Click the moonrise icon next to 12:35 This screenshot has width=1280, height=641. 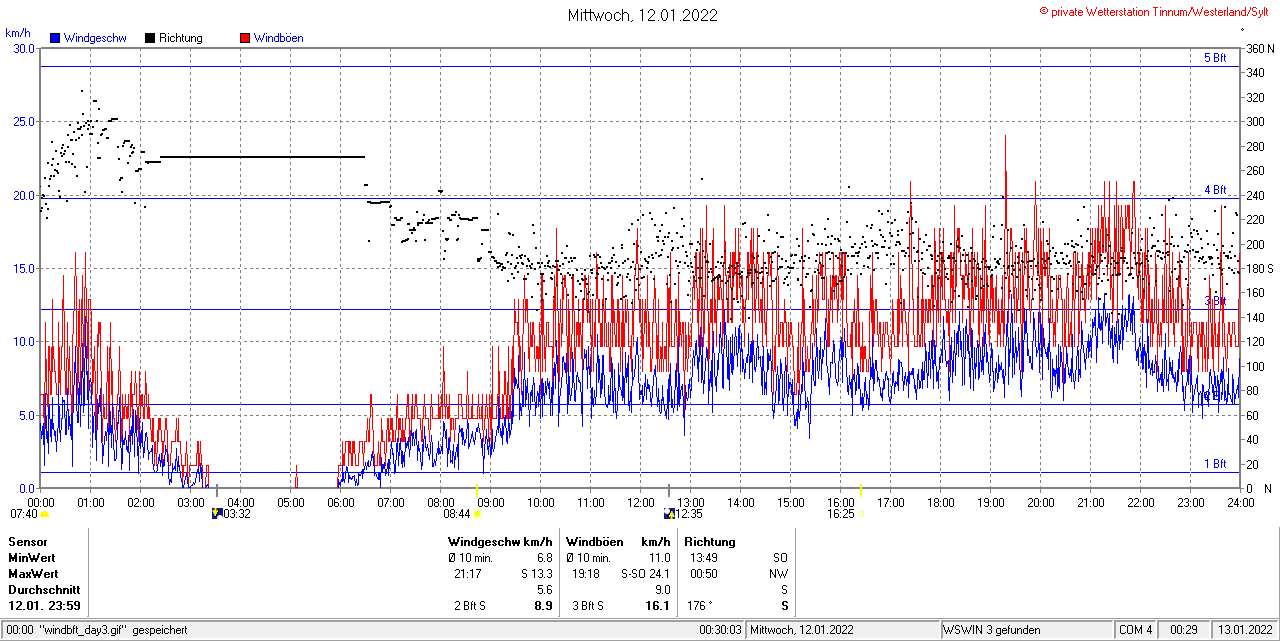tap(669, 514)
